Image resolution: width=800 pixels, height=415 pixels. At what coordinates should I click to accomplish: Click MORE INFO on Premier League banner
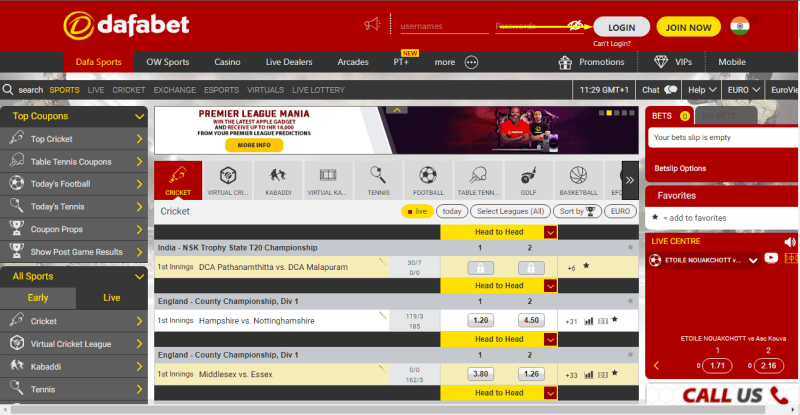(x=254, y=145)
